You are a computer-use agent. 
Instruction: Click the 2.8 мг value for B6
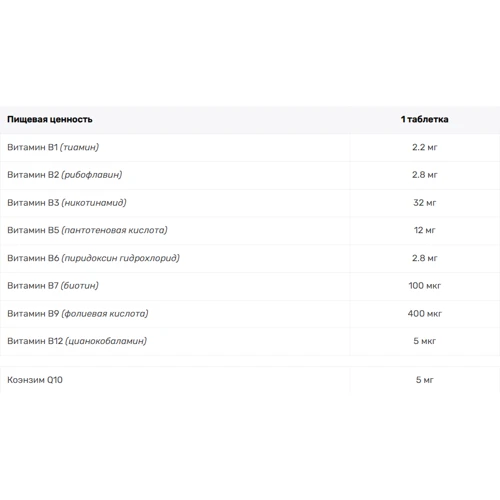[x=424, y=258]
